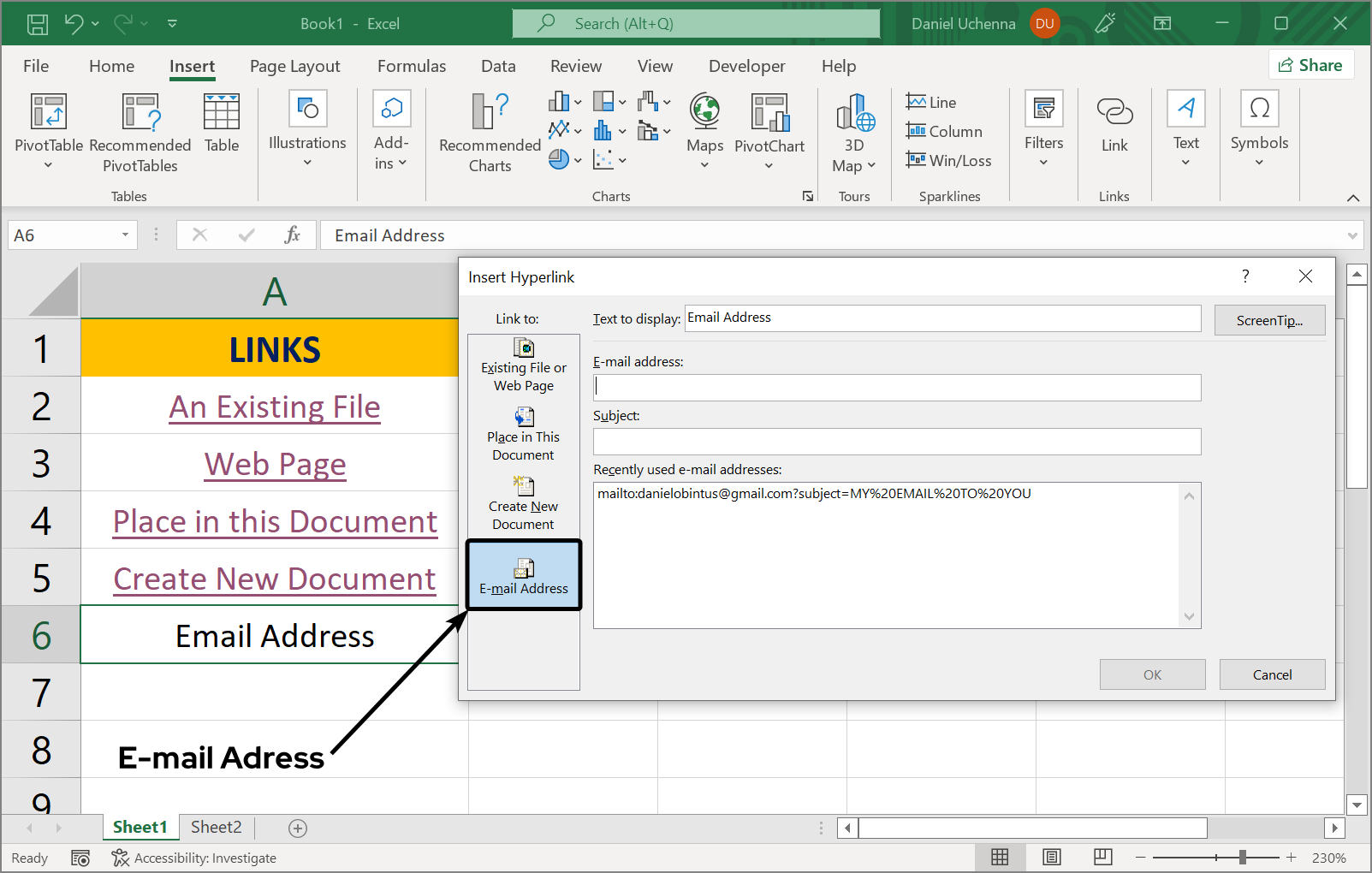1372x873 pixels.
Task: Switch to Normal view in status bar
Action: coord(1000,857)
